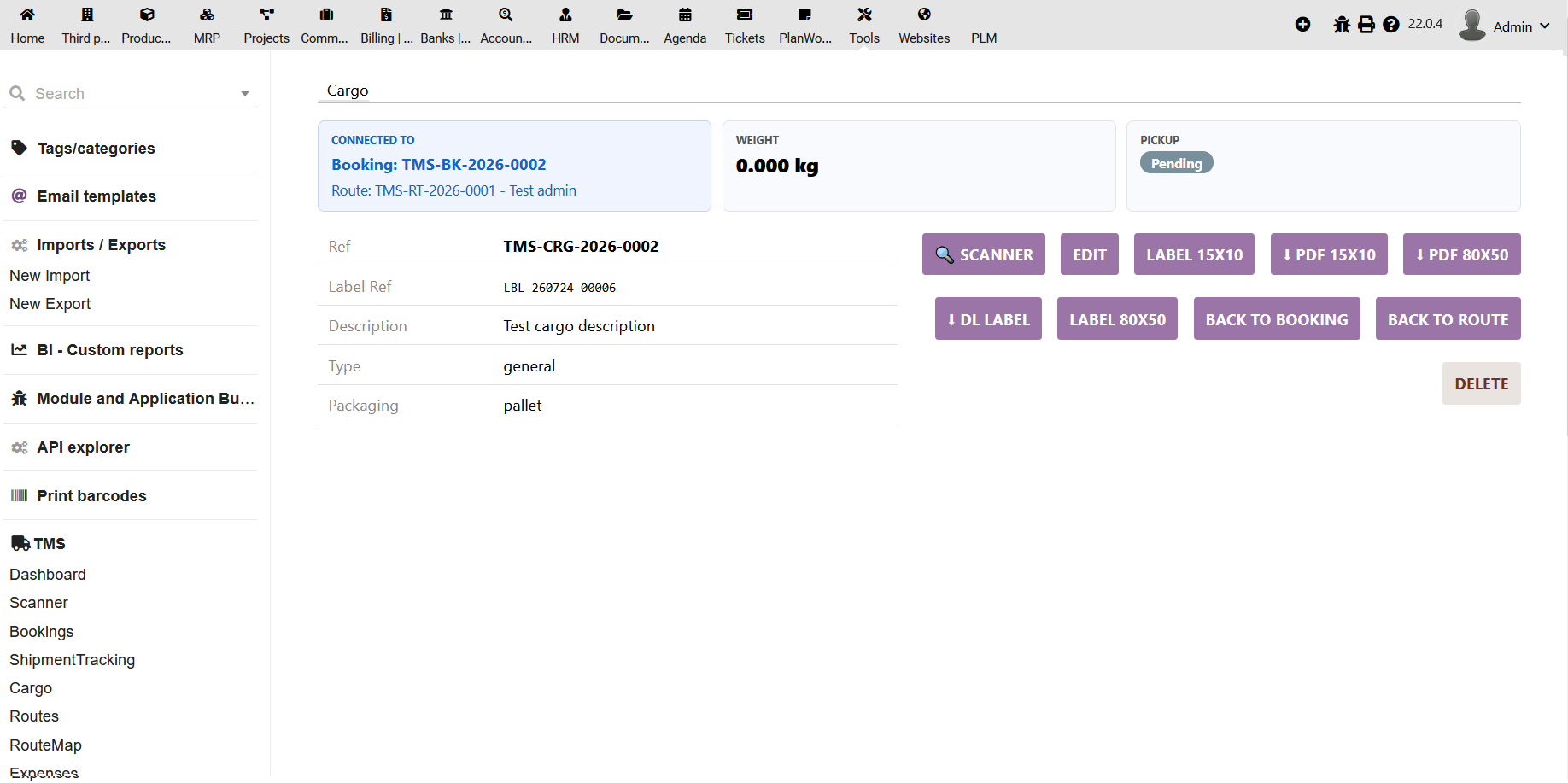Viewport: 1568px width, 783px height.
Task: Open the TMS Dashboard link
Action: click(48, 575)
